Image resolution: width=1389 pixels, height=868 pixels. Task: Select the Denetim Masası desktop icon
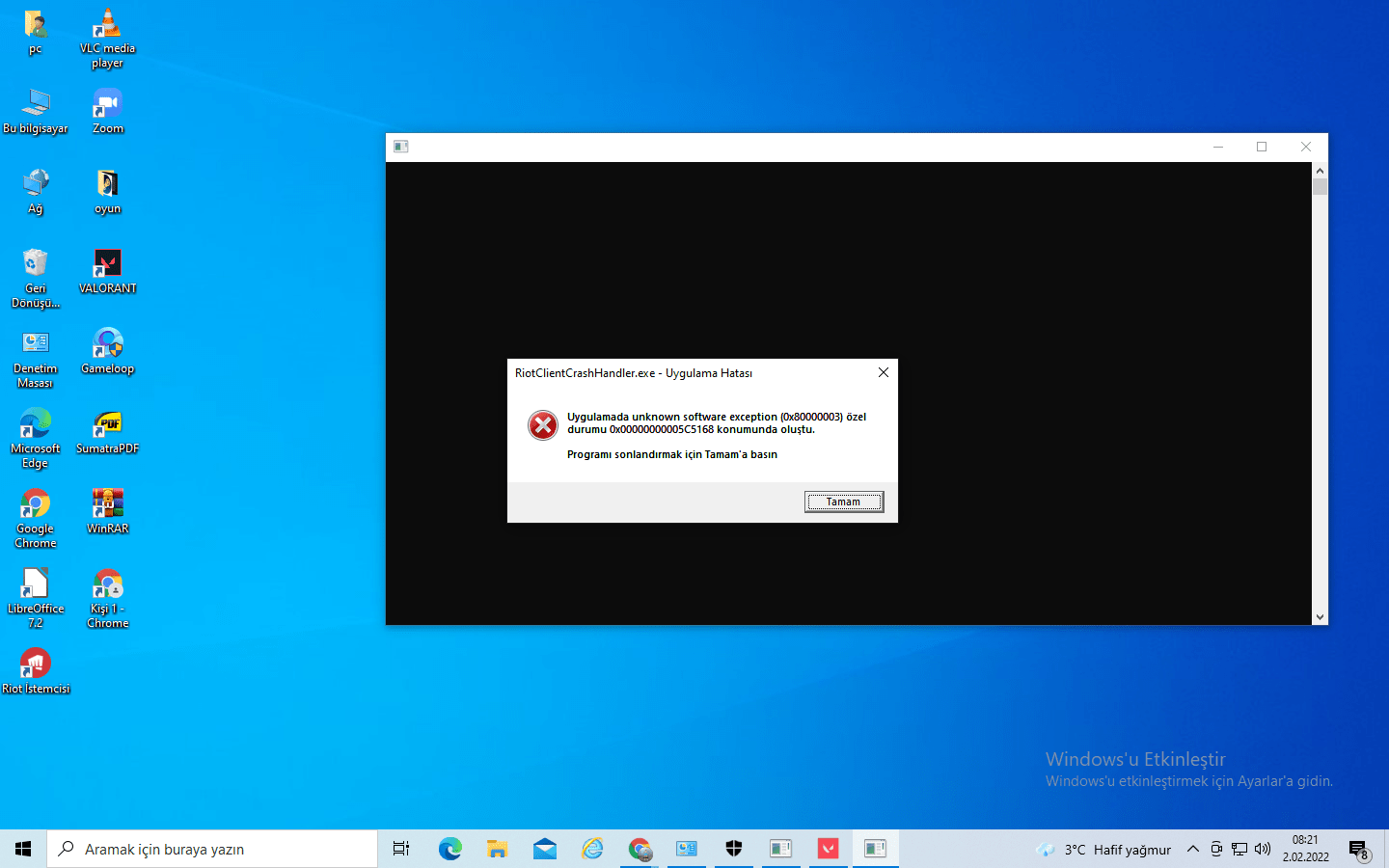(36, 359)
